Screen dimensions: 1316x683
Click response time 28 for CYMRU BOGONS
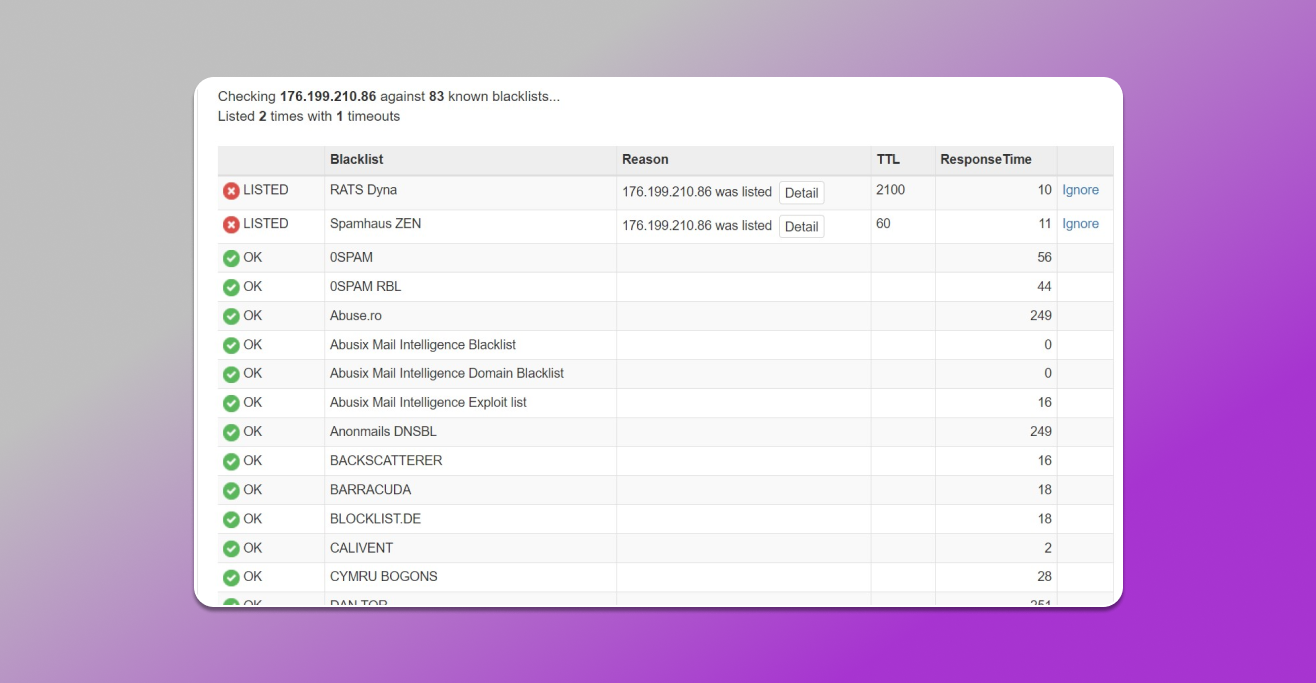[1044, 576]
